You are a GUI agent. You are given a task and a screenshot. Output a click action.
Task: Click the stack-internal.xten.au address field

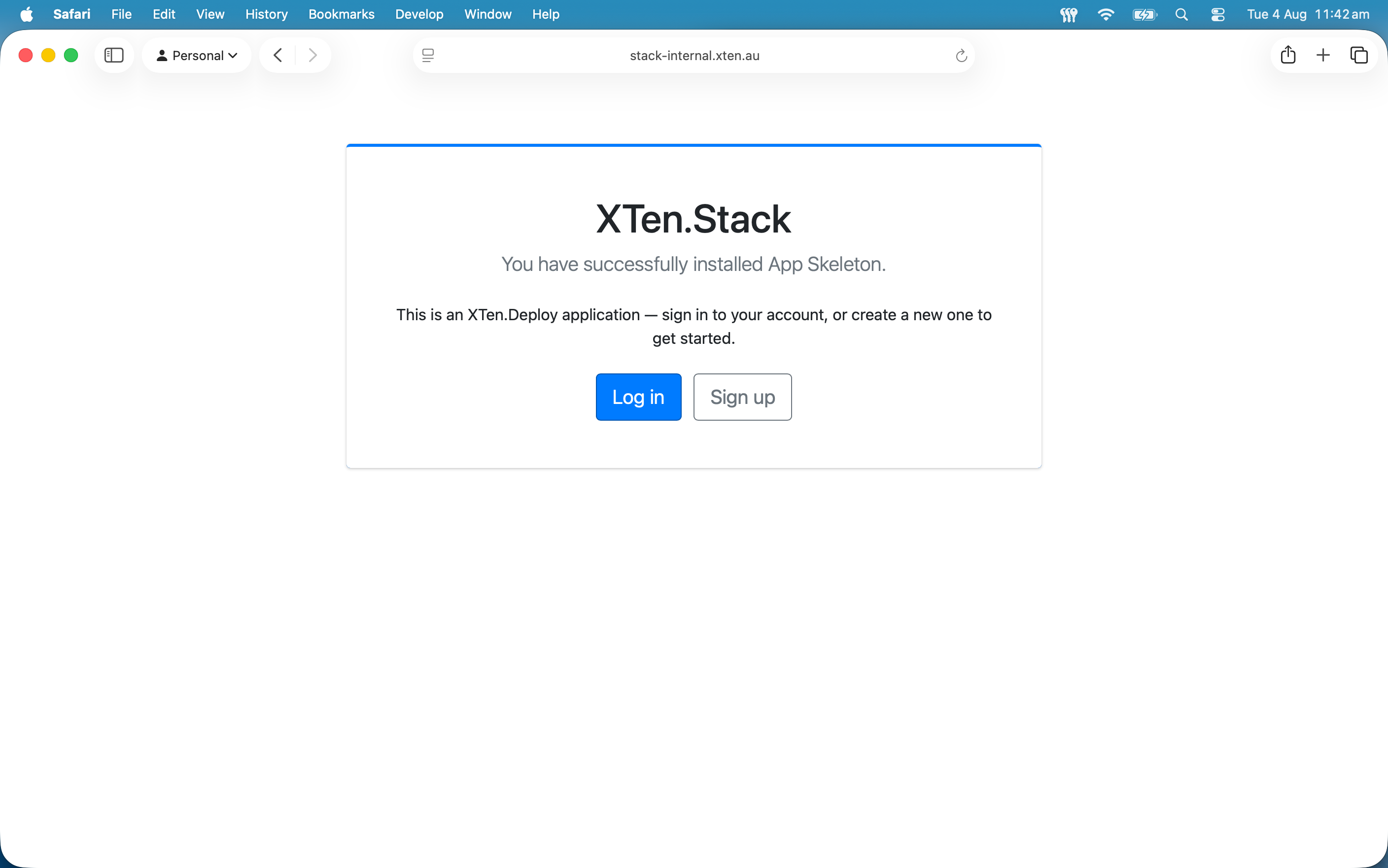pos(694,55)
